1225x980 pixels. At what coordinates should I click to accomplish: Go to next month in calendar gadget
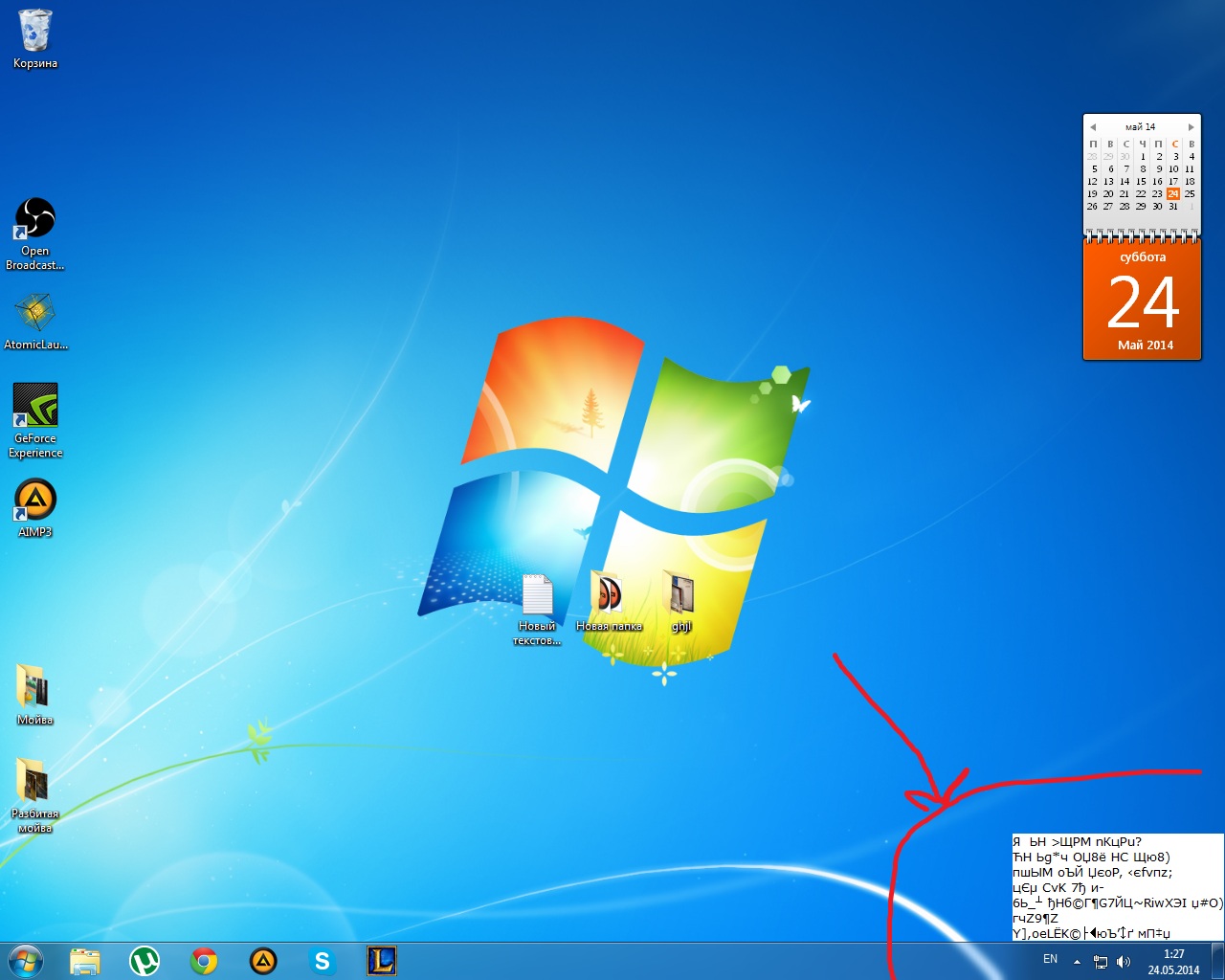1191,126
